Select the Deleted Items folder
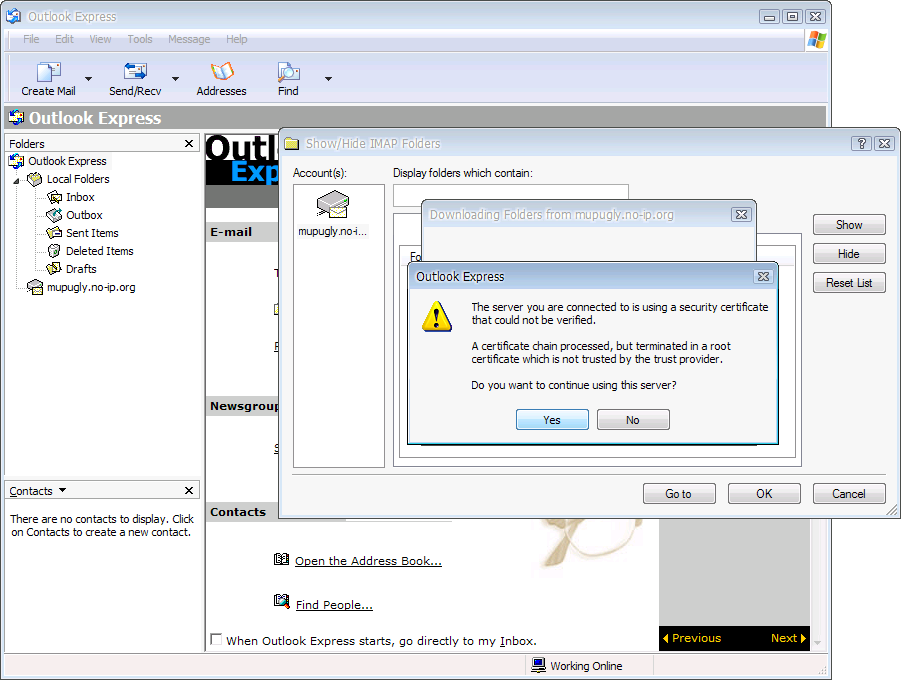Screen dimensions: 901x680 [x=99, y=251]
